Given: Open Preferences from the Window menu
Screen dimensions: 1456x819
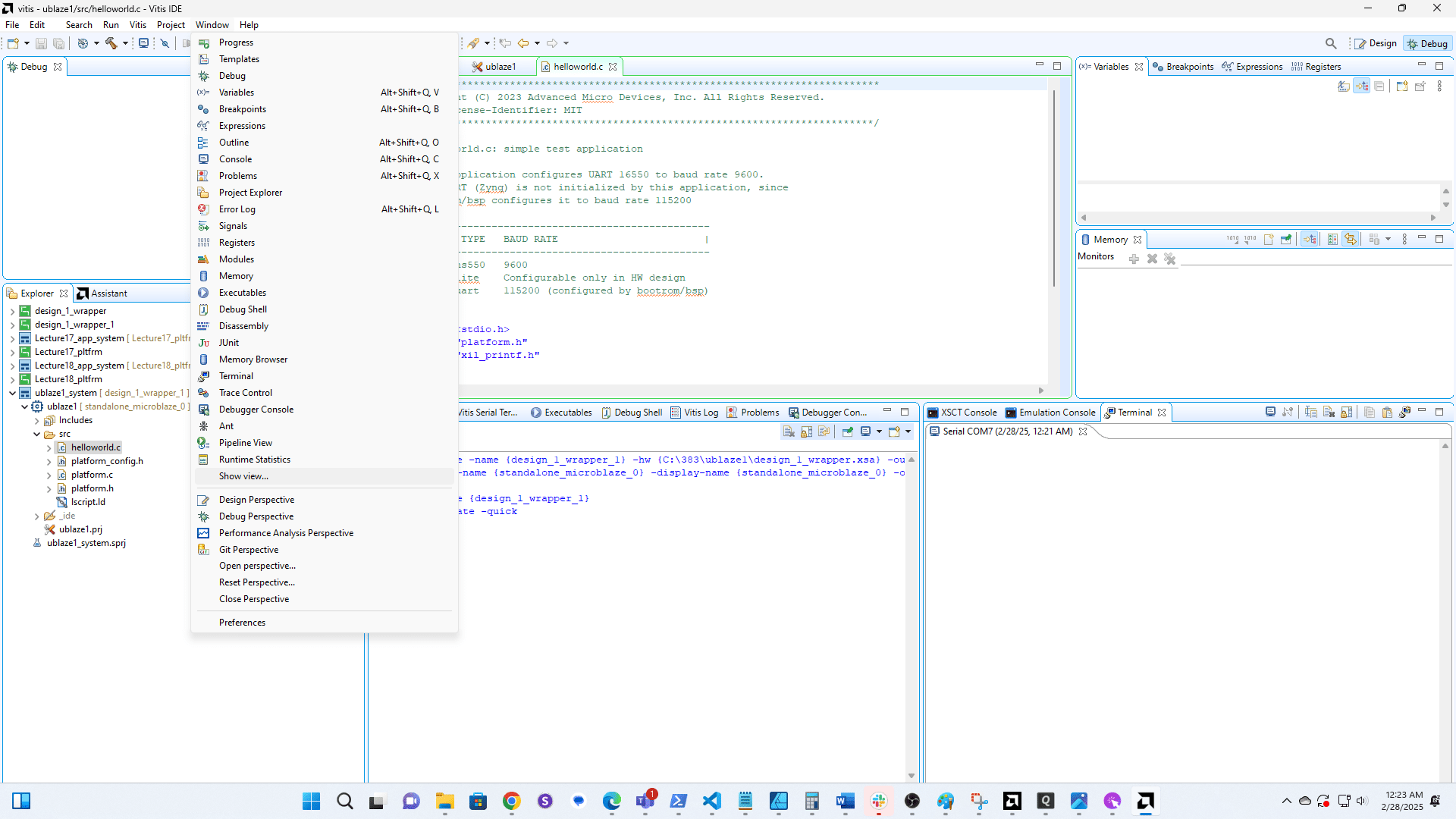Looking at the screenshot, I should point(242,623).
